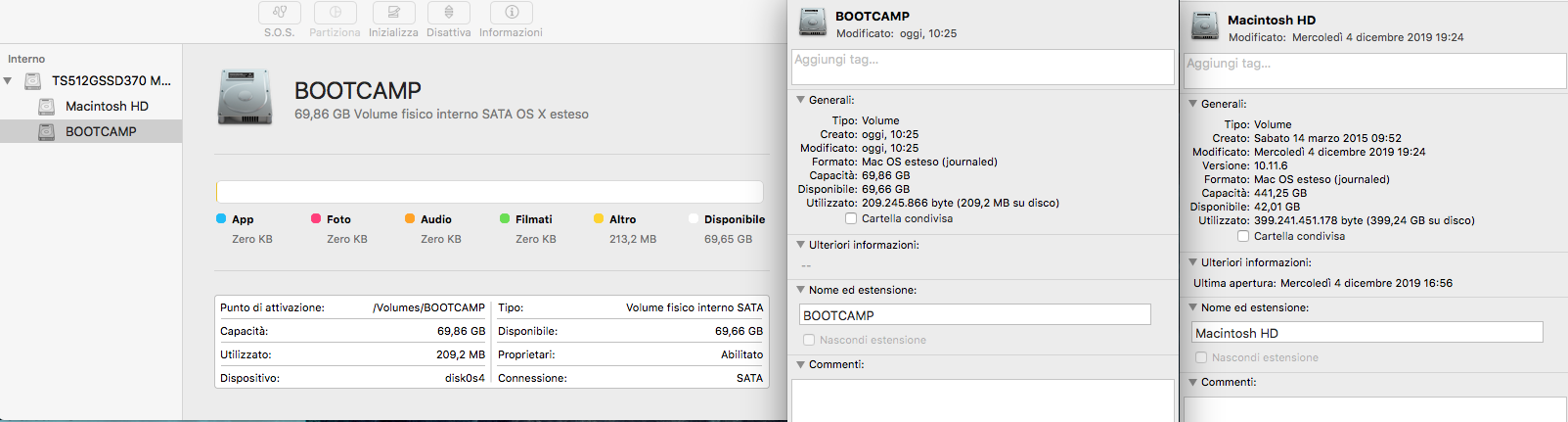
Task: Select TS512GSSD370 disk in sidebar
Action: [91, 80]
